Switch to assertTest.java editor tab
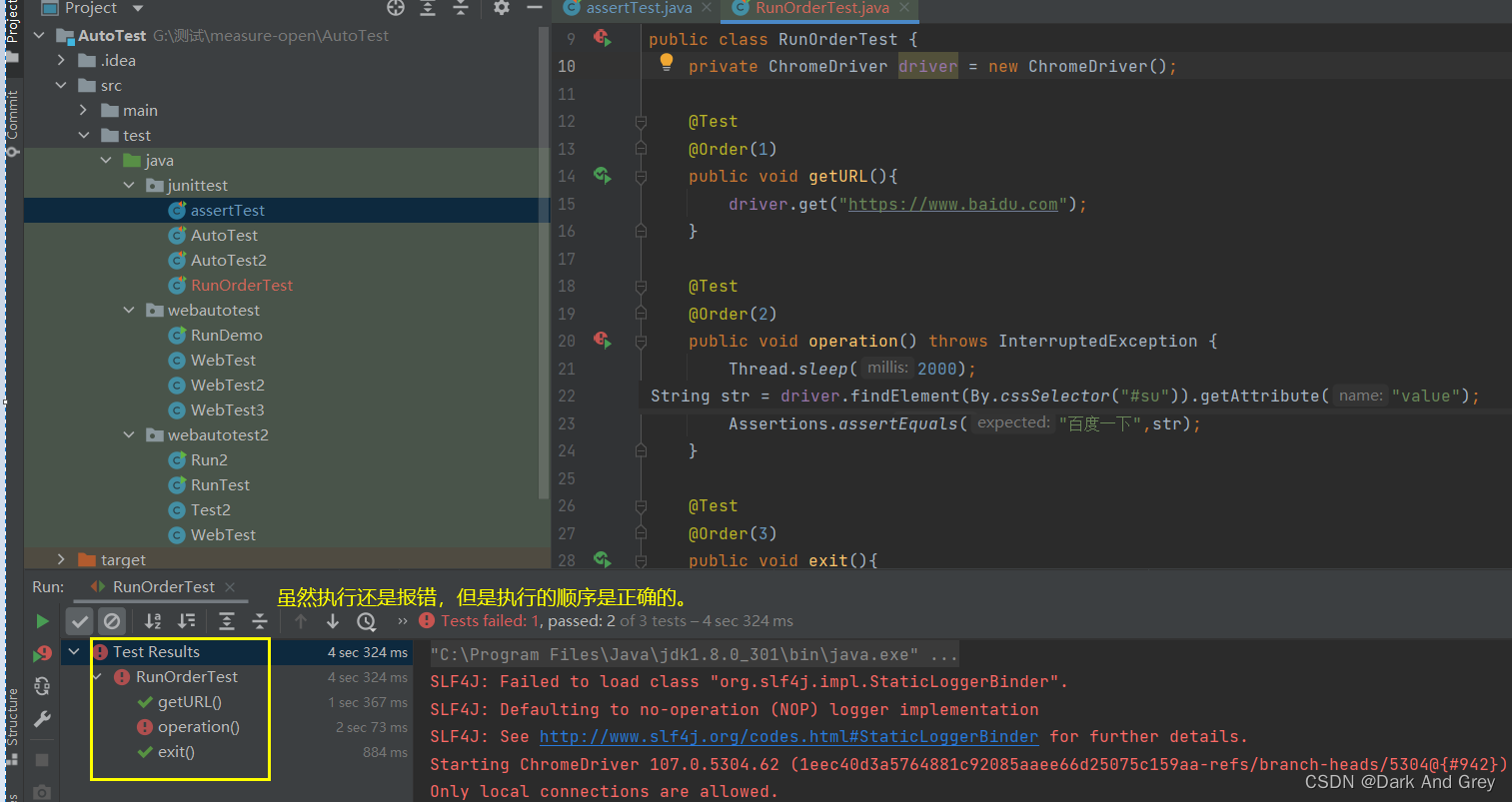 point(638,8)
